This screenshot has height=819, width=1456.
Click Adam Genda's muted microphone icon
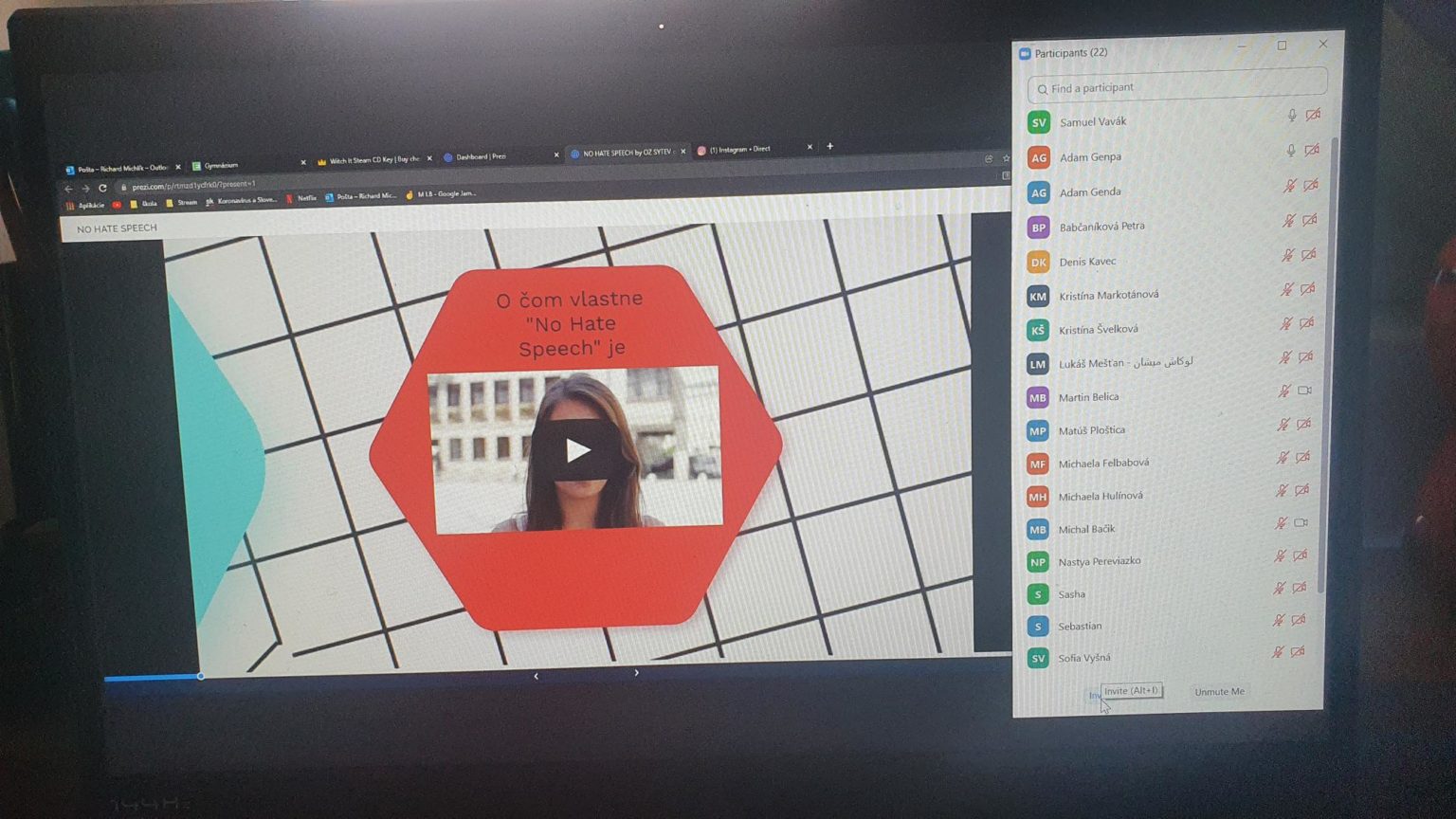coord(1289,186)
